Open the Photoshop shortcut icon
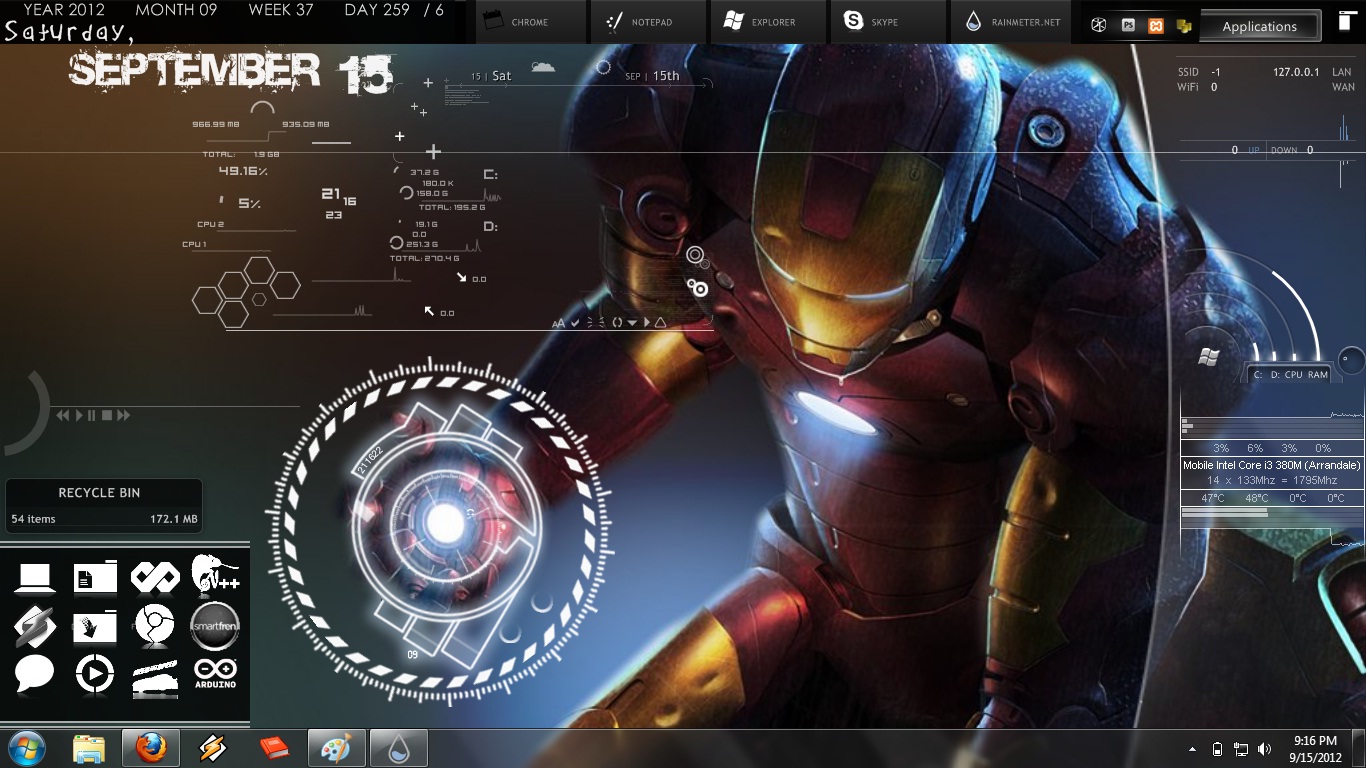The image size is (1366, 768). pos(1128,26)
